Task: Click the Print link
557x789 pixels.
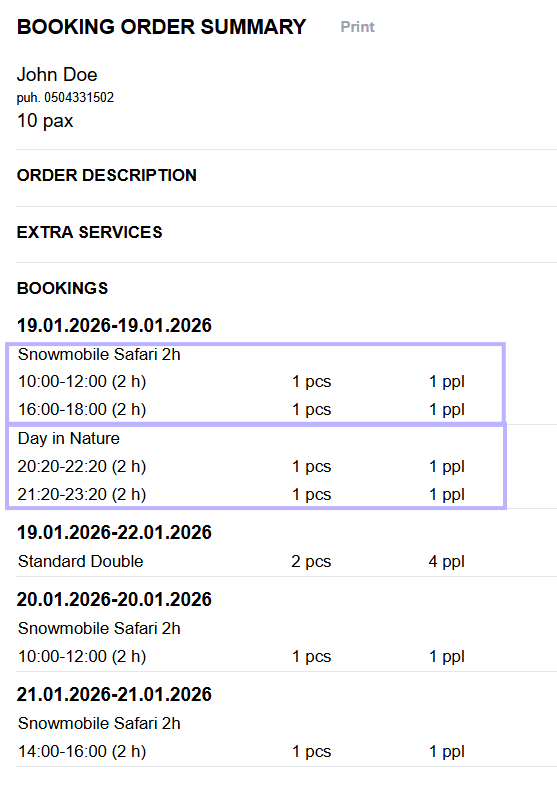Action: (x=357, y=27)
